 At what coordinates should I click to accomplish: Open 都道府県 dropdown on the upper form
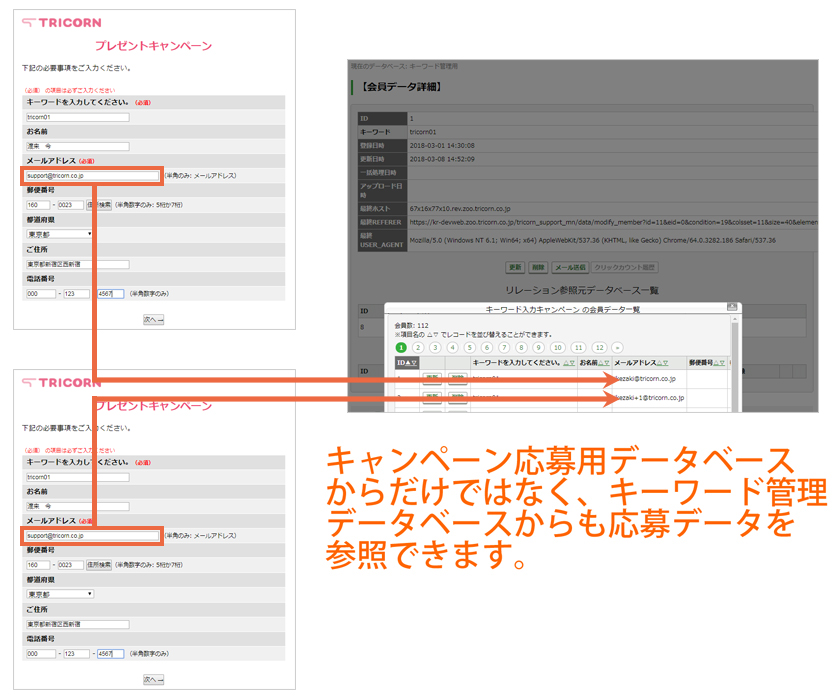pyautogui.click(x=60, y=234)
